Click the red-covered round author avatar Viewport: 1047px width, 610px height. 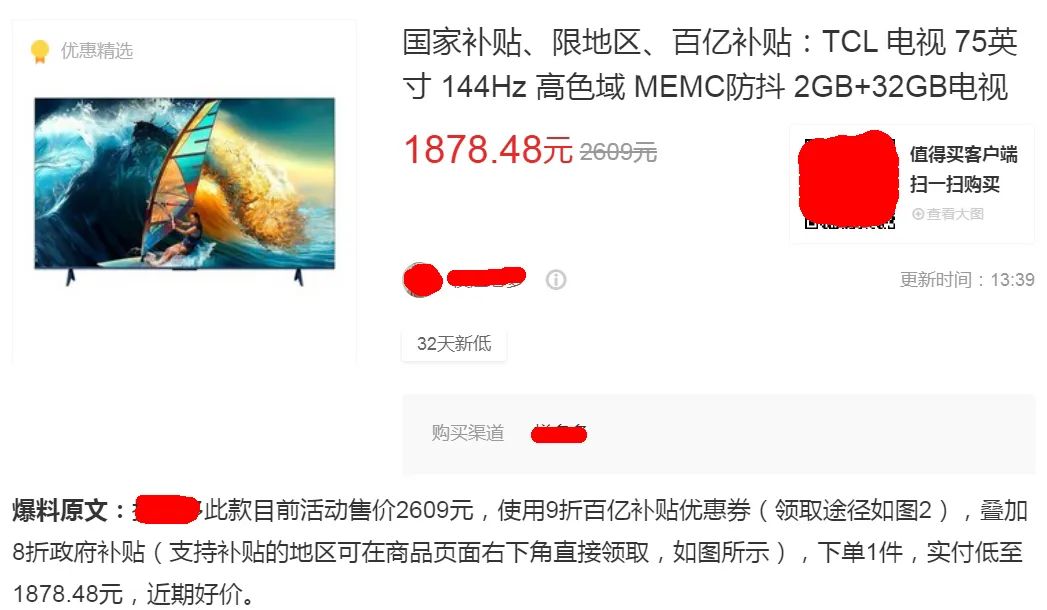(x=423, y=280)
